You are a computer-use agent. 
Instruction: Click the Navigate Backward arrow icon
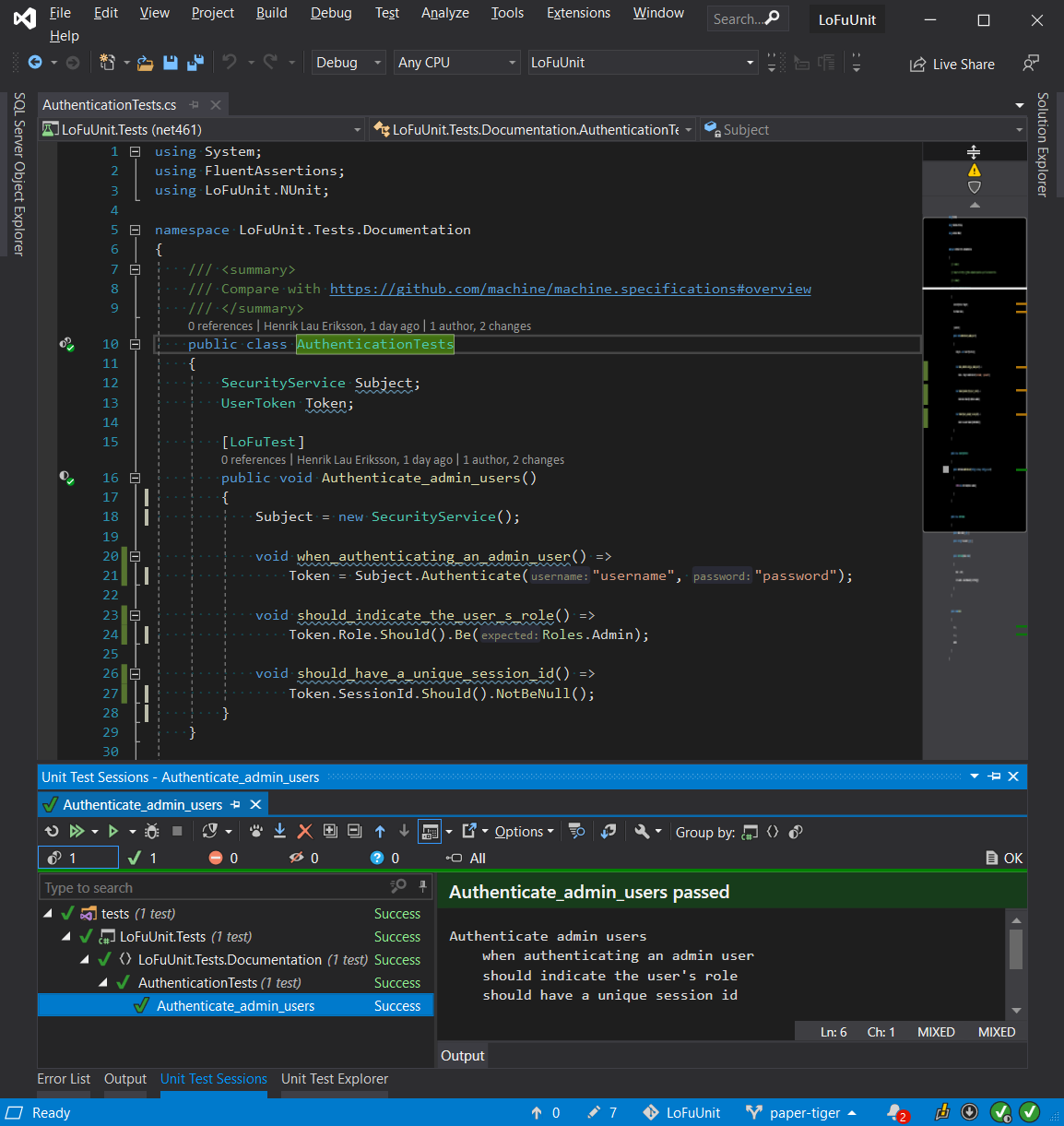pyautogui.click(x=35, y=63)
